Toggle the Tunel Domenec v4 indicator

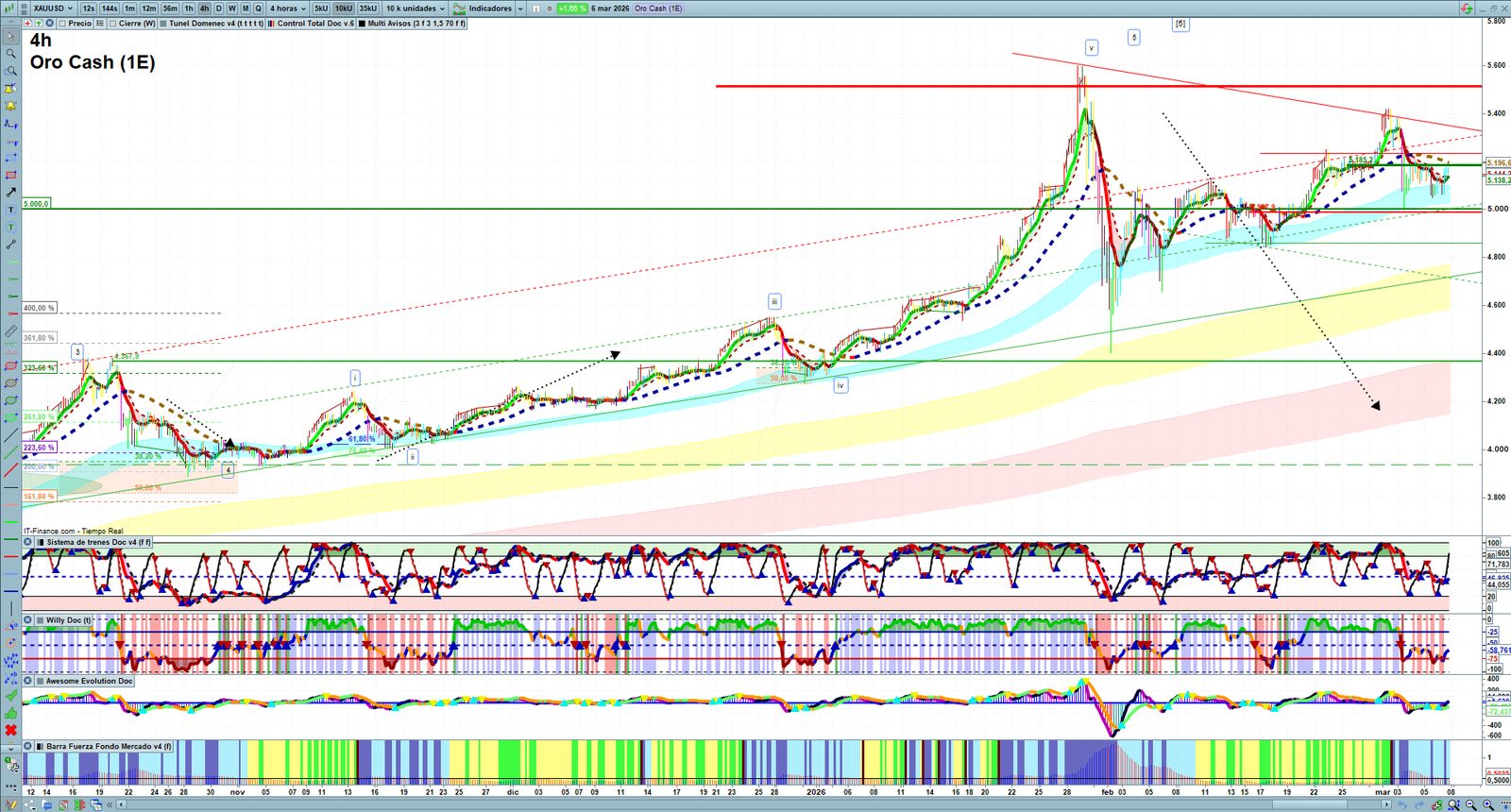tap(163, 24)
